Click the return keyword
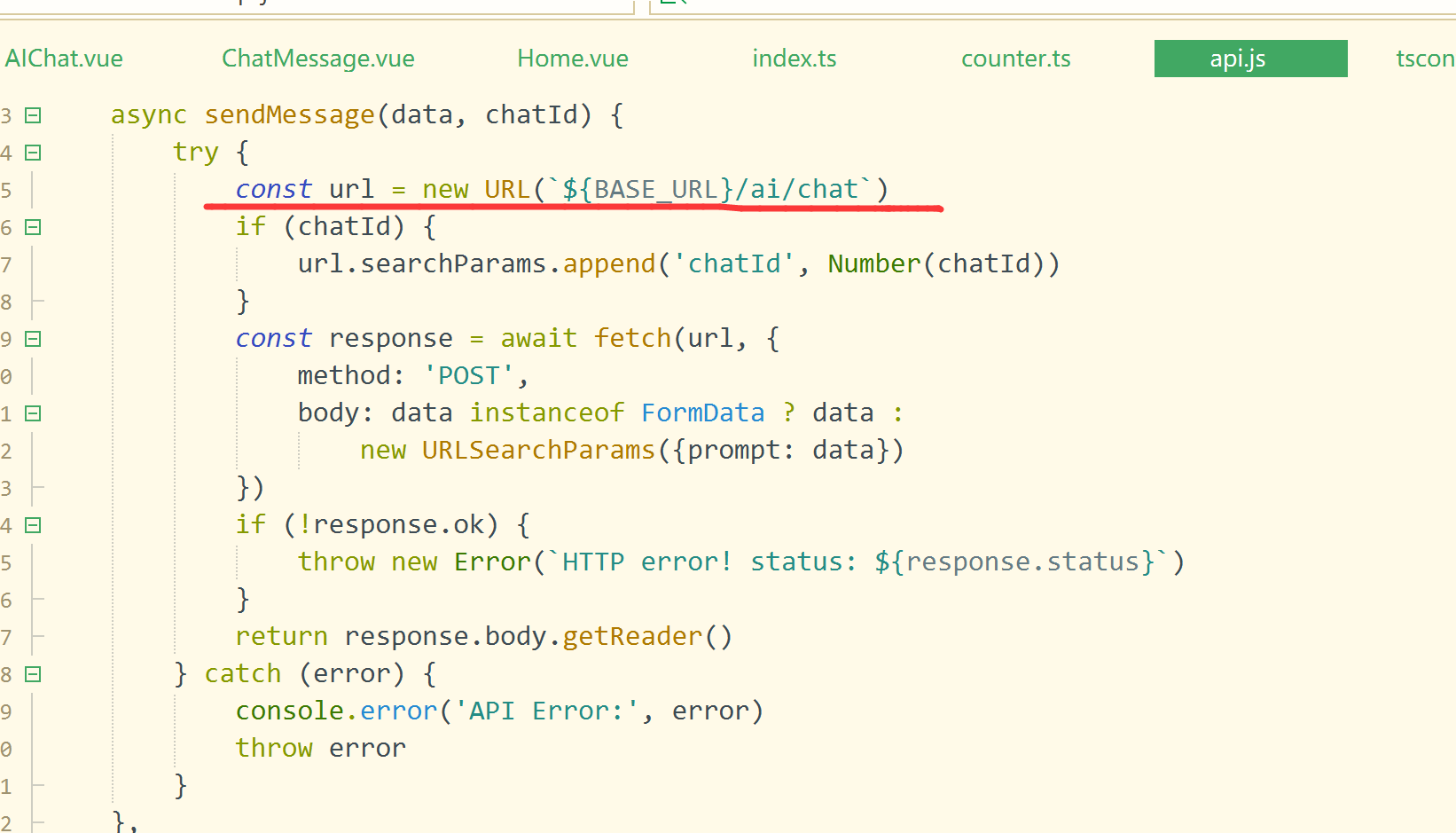1456x833 pixels. [x=282, y=637]
